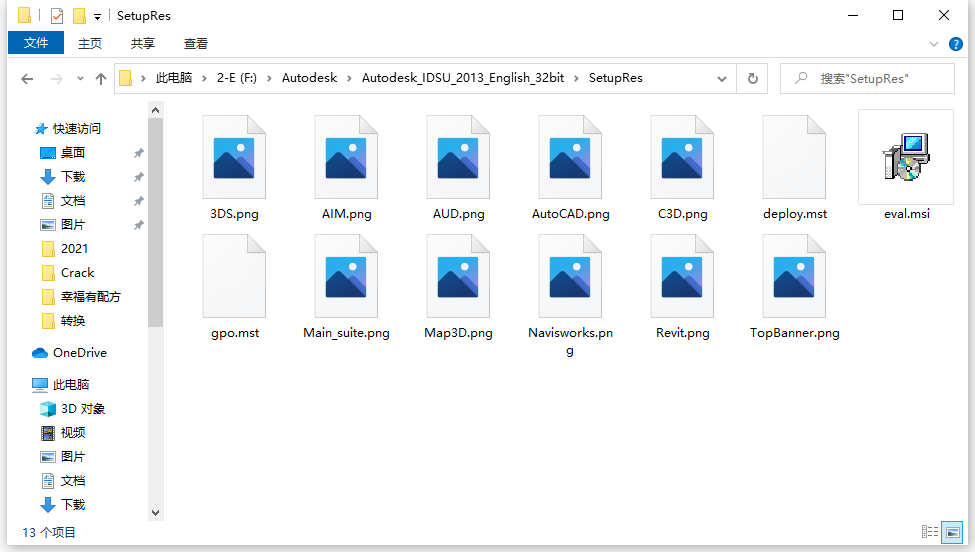Expand path chevron after 此电脑
975x552 pixels.
(x=204, y=78)
